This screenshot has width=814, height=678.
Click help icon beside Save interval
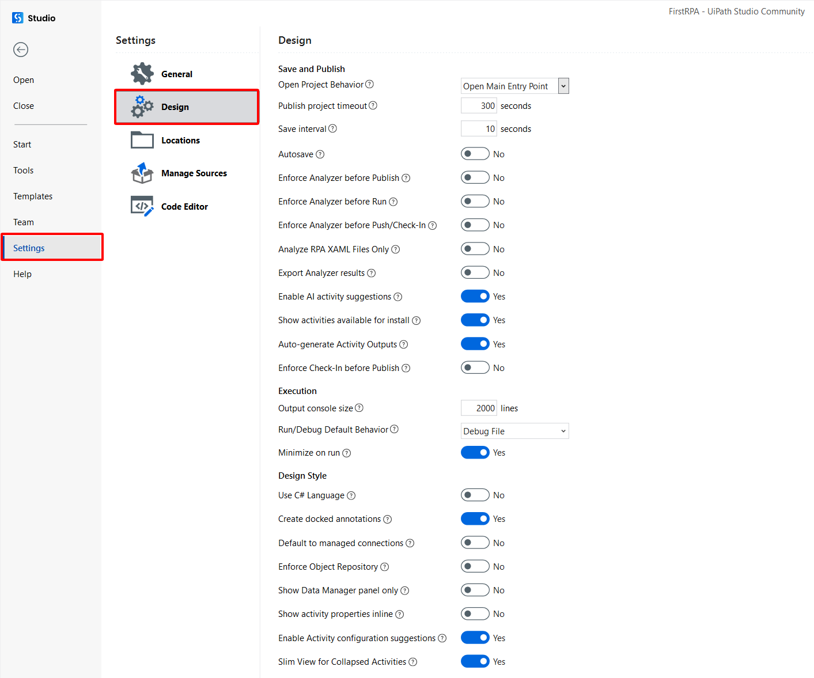coord(333,128)
